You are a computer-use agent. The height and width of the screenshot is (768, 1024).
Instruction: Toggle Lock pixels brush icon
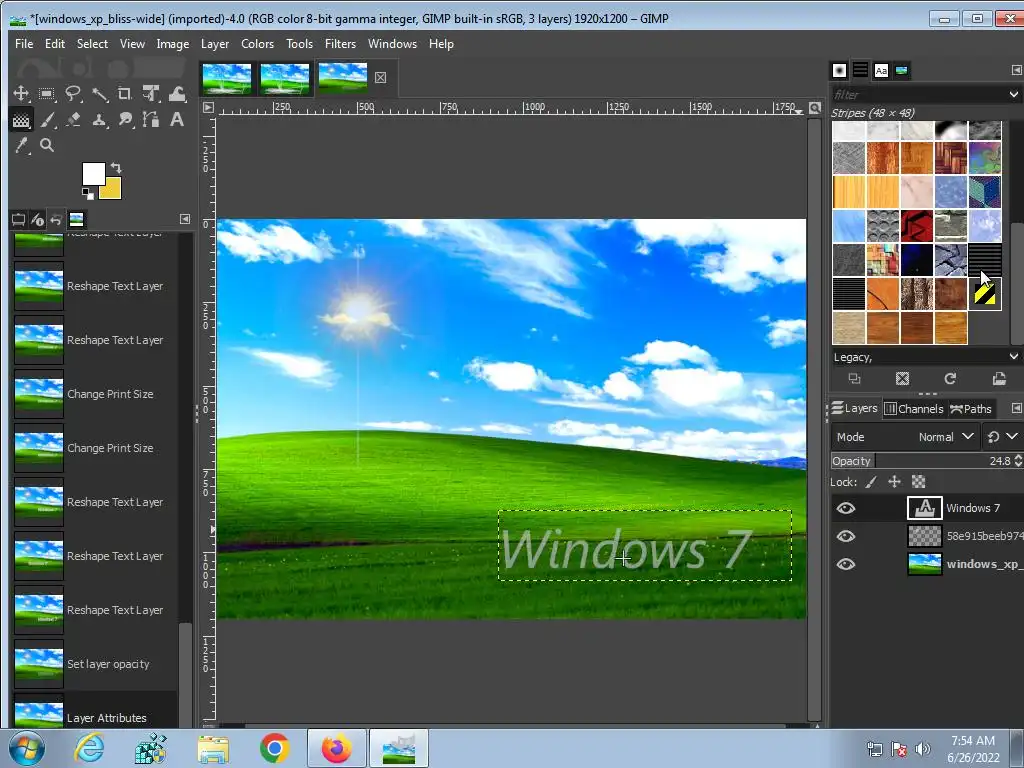(x=871, y=482)
